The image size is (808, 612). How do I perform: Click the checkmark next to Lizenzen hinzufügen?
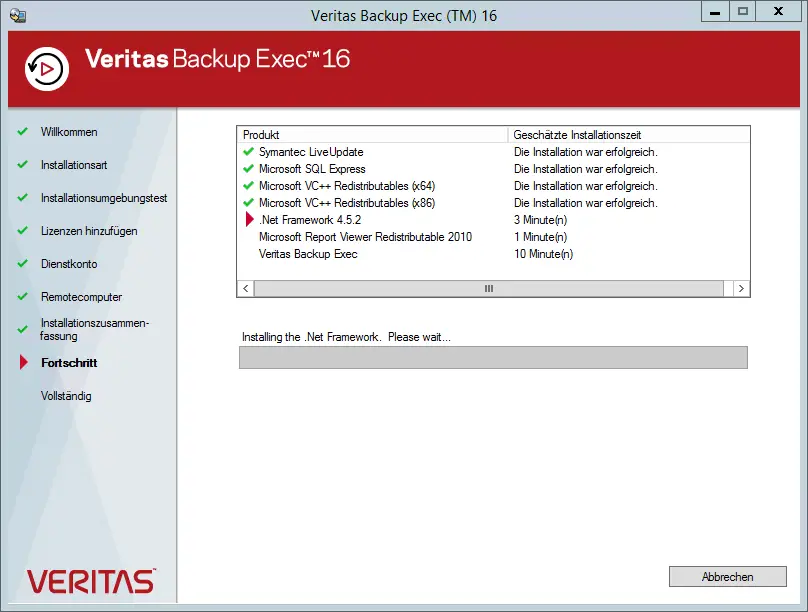coord(22,230)
